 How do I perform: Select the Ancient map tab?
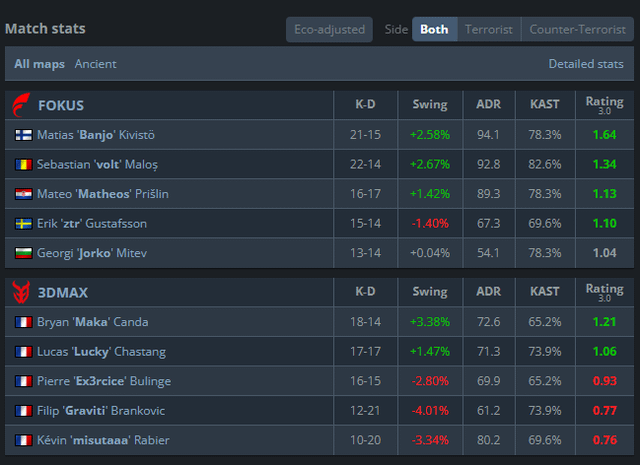(95, 64)
